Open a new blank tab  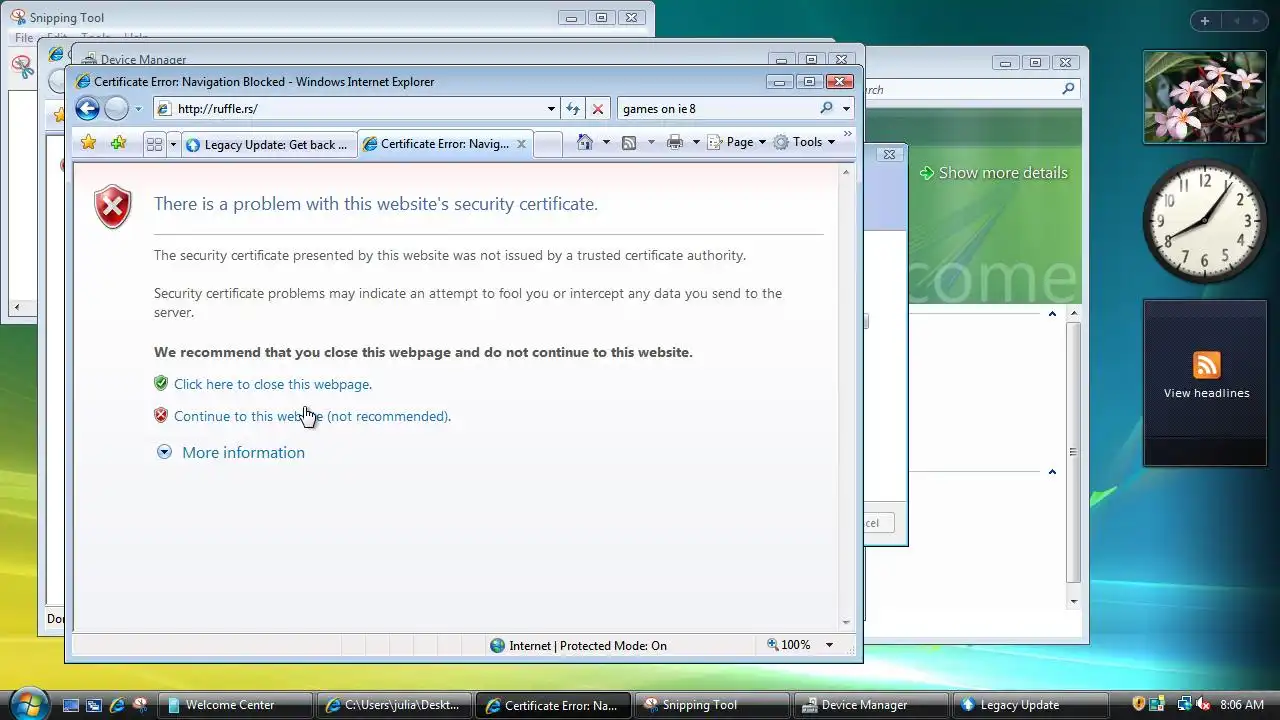(547, 144)
